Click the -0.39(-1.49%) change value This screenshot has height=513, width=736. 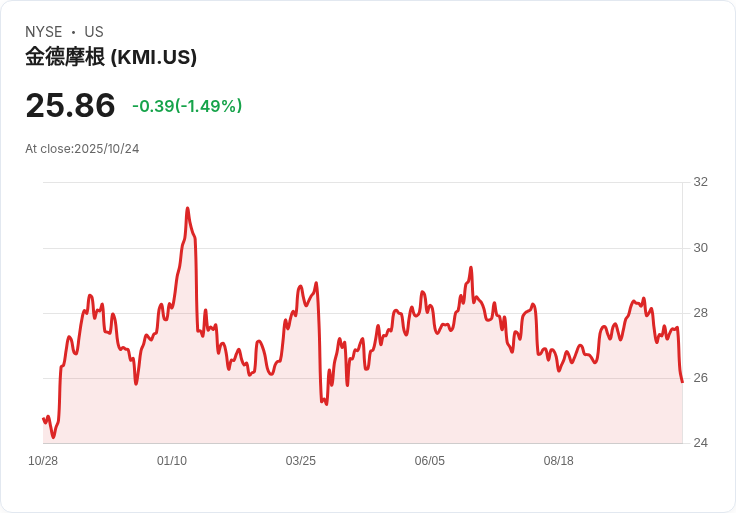click(x=187, y=106)
